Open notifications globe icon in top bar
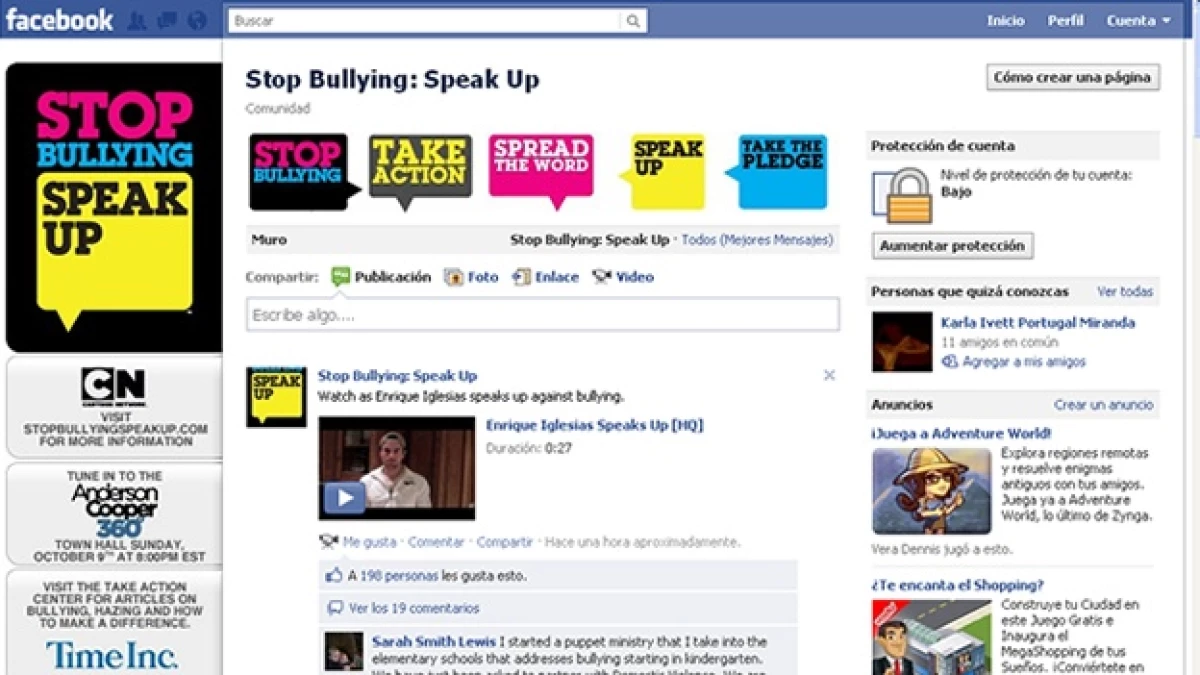The image size is (1200, 675). pyautogui.click(x=197, y=20)
